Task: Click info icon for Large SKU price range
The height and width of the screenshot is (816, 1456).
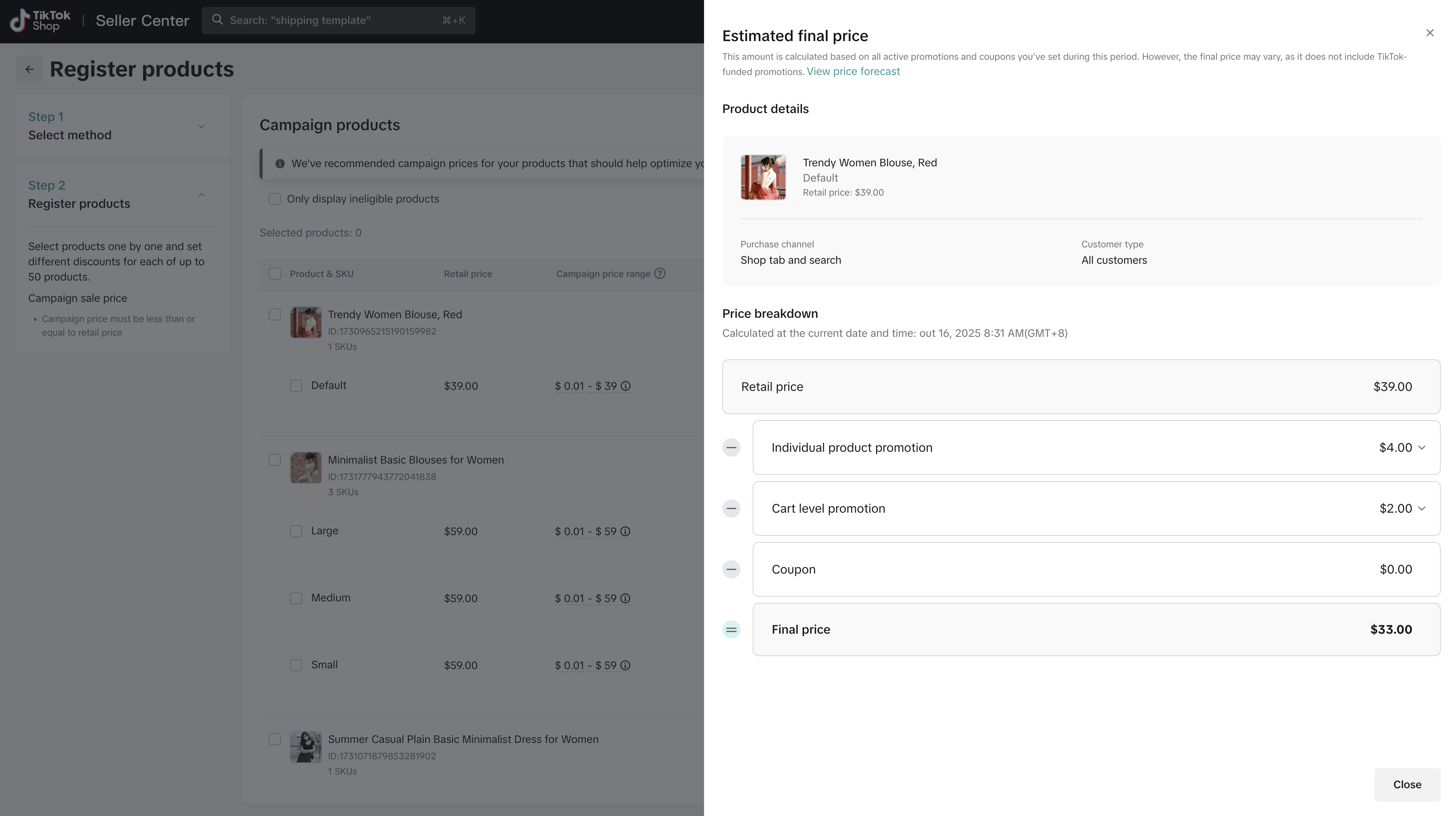Action: pos(626,532)
